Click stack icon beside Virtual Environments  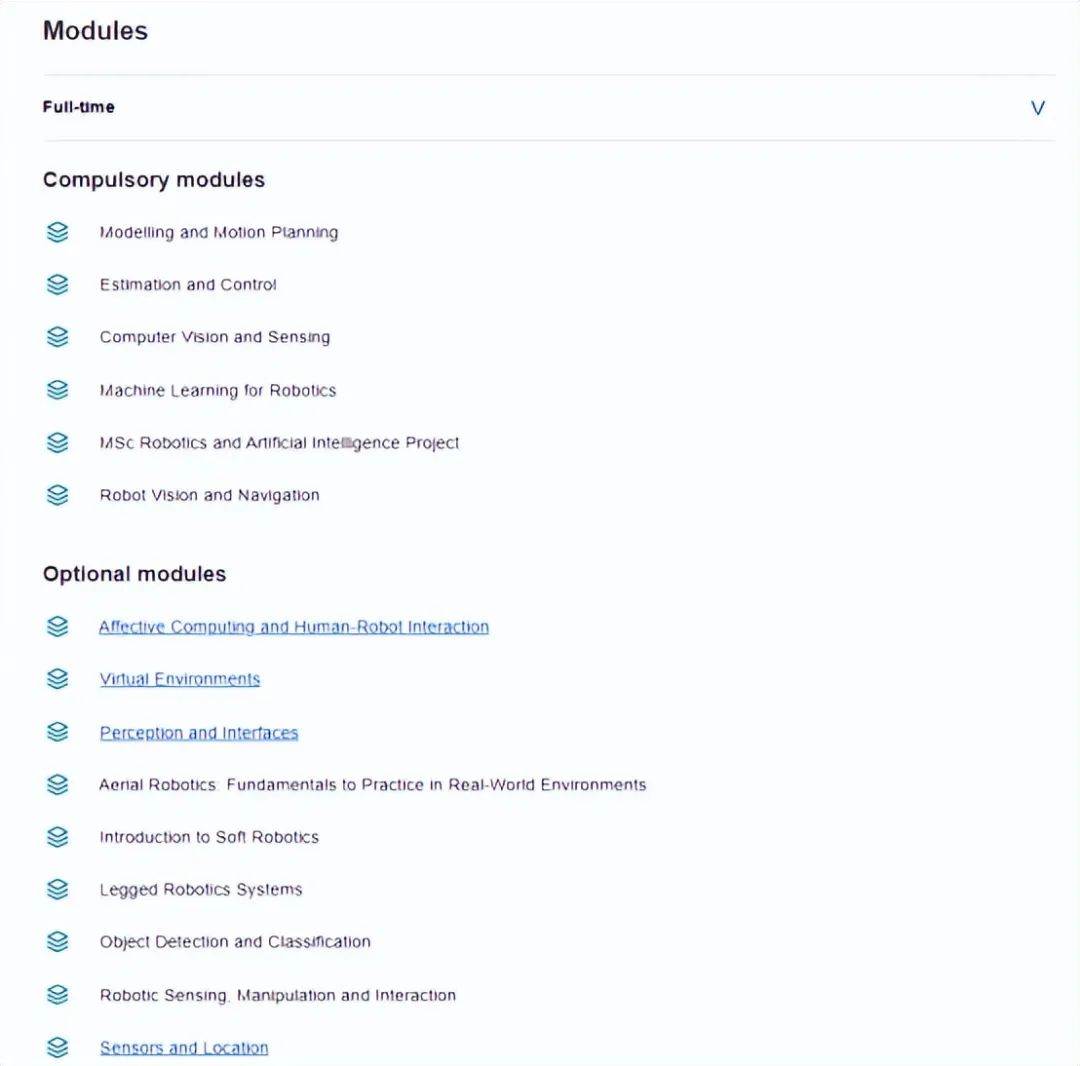click(58, 679)
